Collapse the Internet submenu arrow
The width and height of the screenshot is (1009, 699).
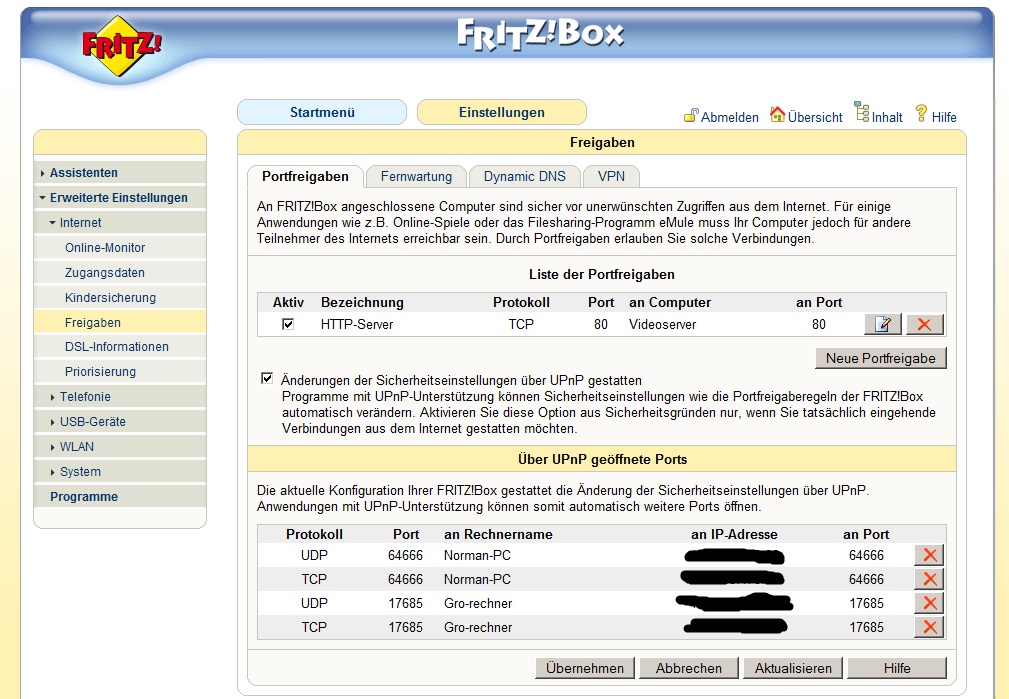coord(53,223)
